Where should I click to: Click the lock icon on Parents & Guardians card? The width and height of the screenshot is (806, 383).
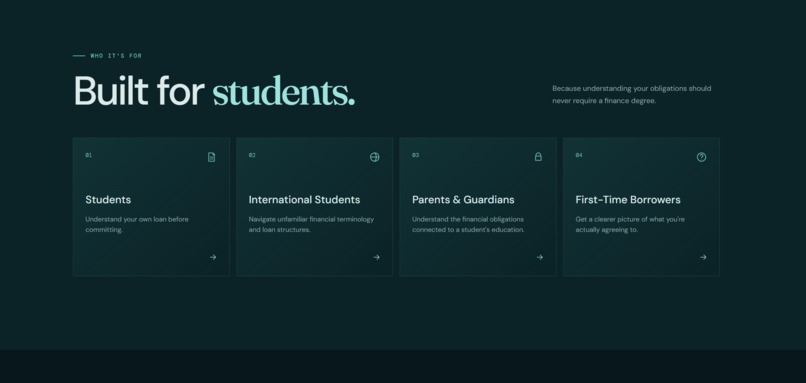coord(538,157)
